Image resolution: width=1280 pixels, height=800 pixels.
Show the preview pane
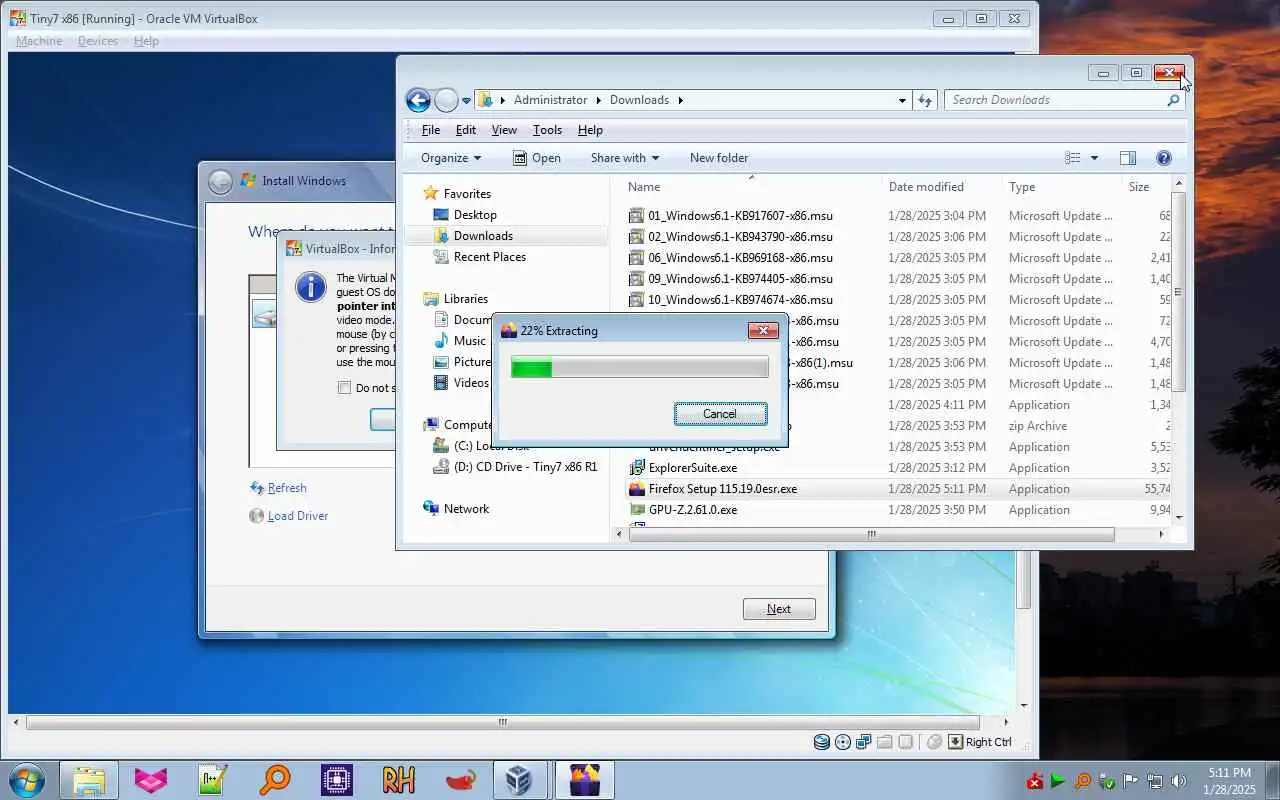tap(1128, 158)
